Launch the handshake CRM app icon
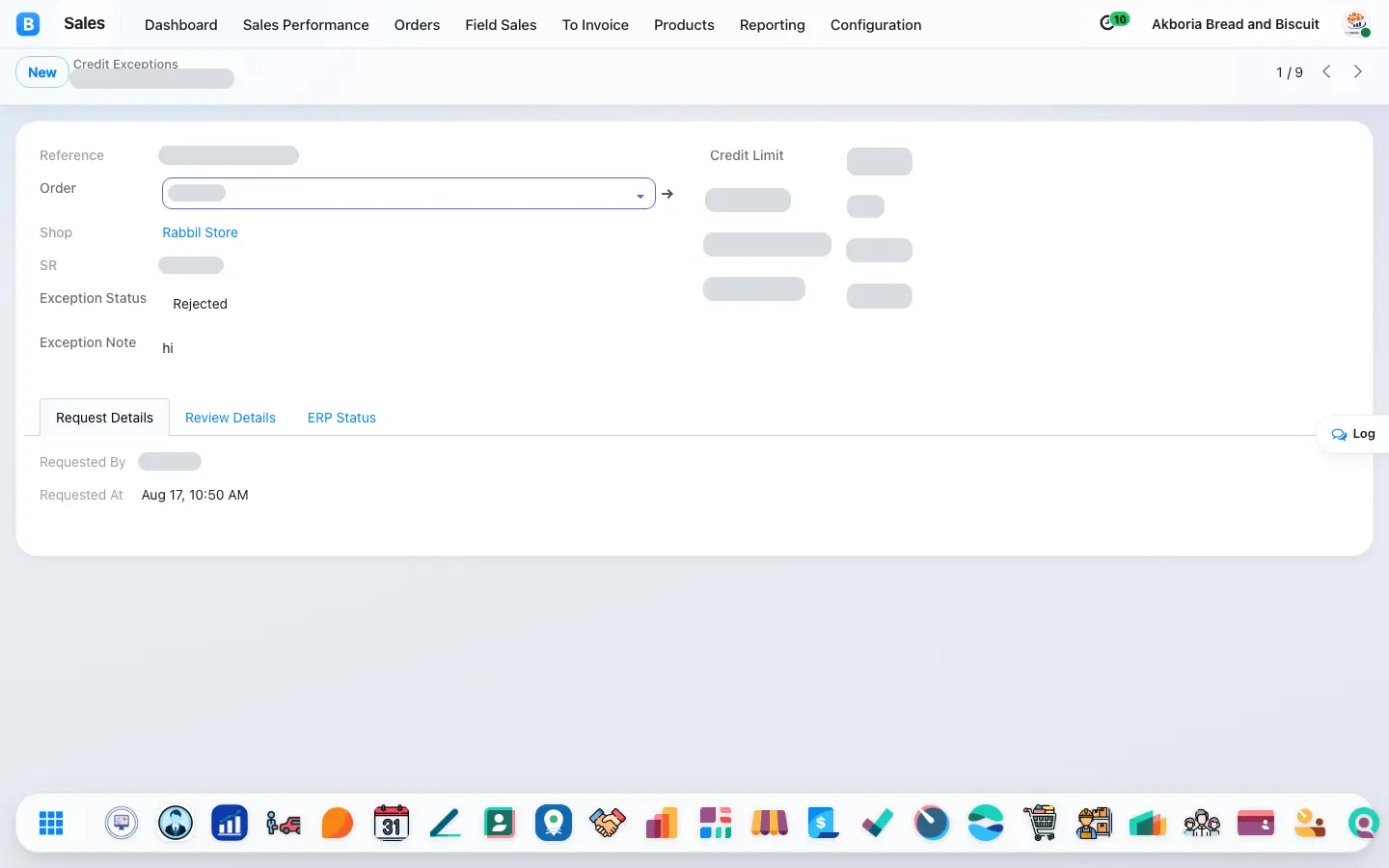 (608, 823)
